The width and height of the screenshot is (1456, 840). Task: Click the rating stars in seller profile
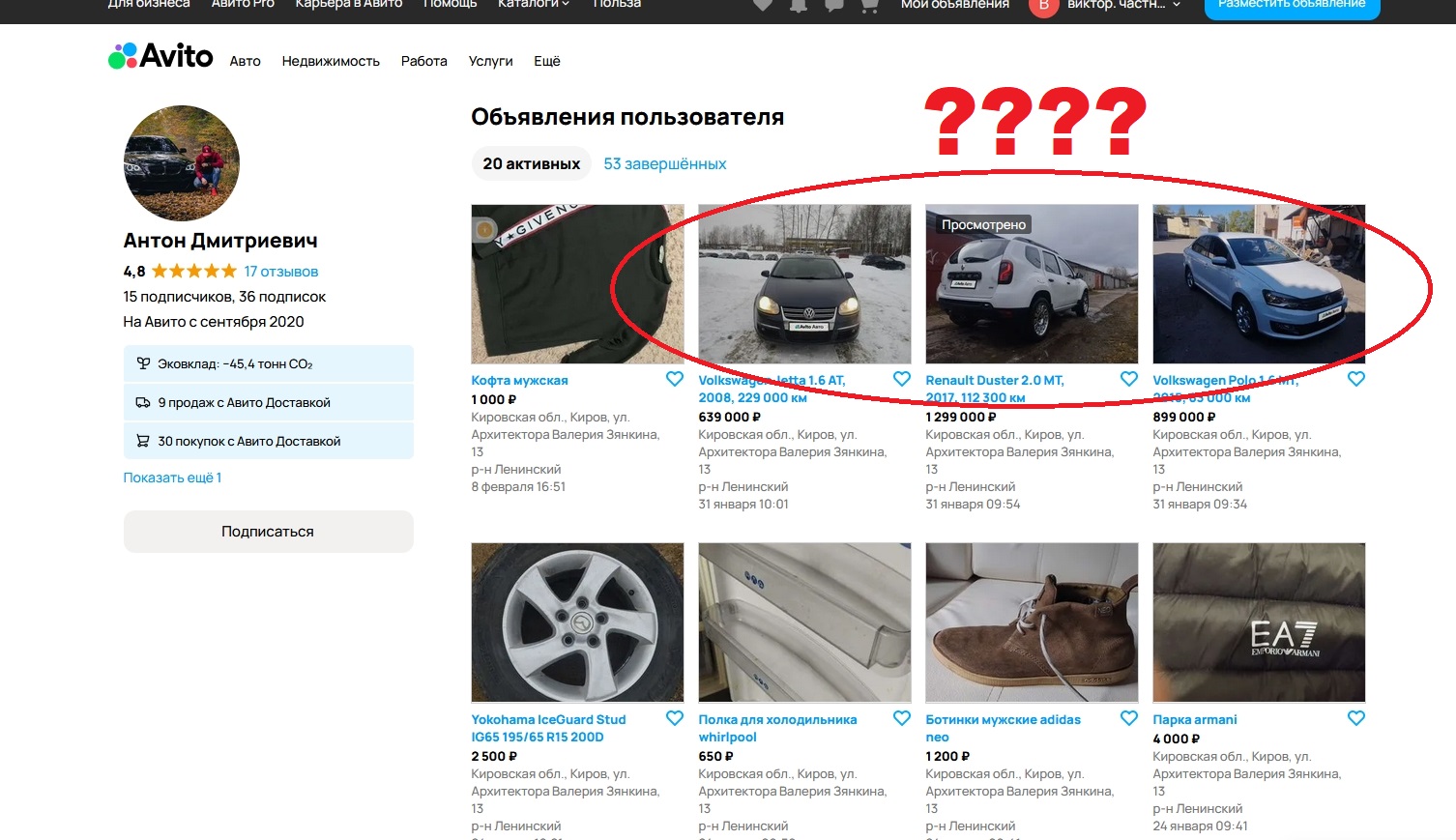pyautogui.click(x=193, y=271)
